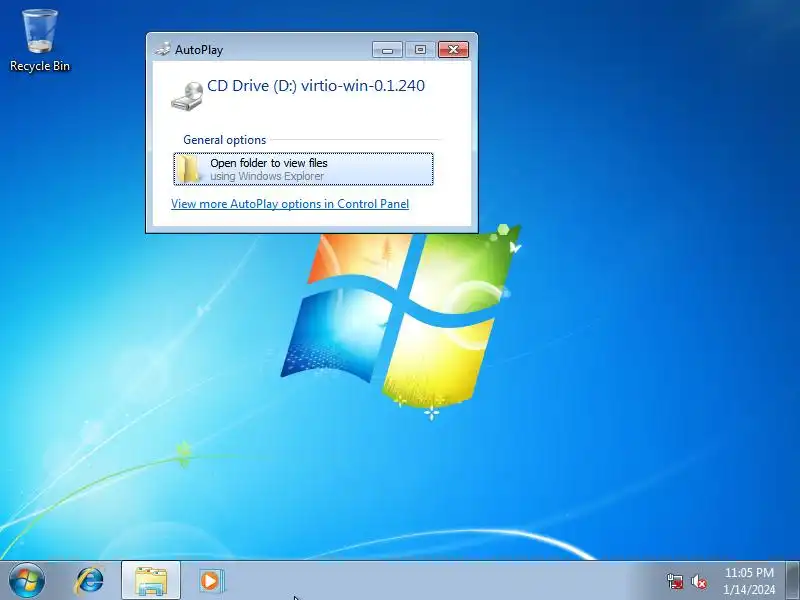
Task: Click the Show desktop button
Action: coord(793,581)
